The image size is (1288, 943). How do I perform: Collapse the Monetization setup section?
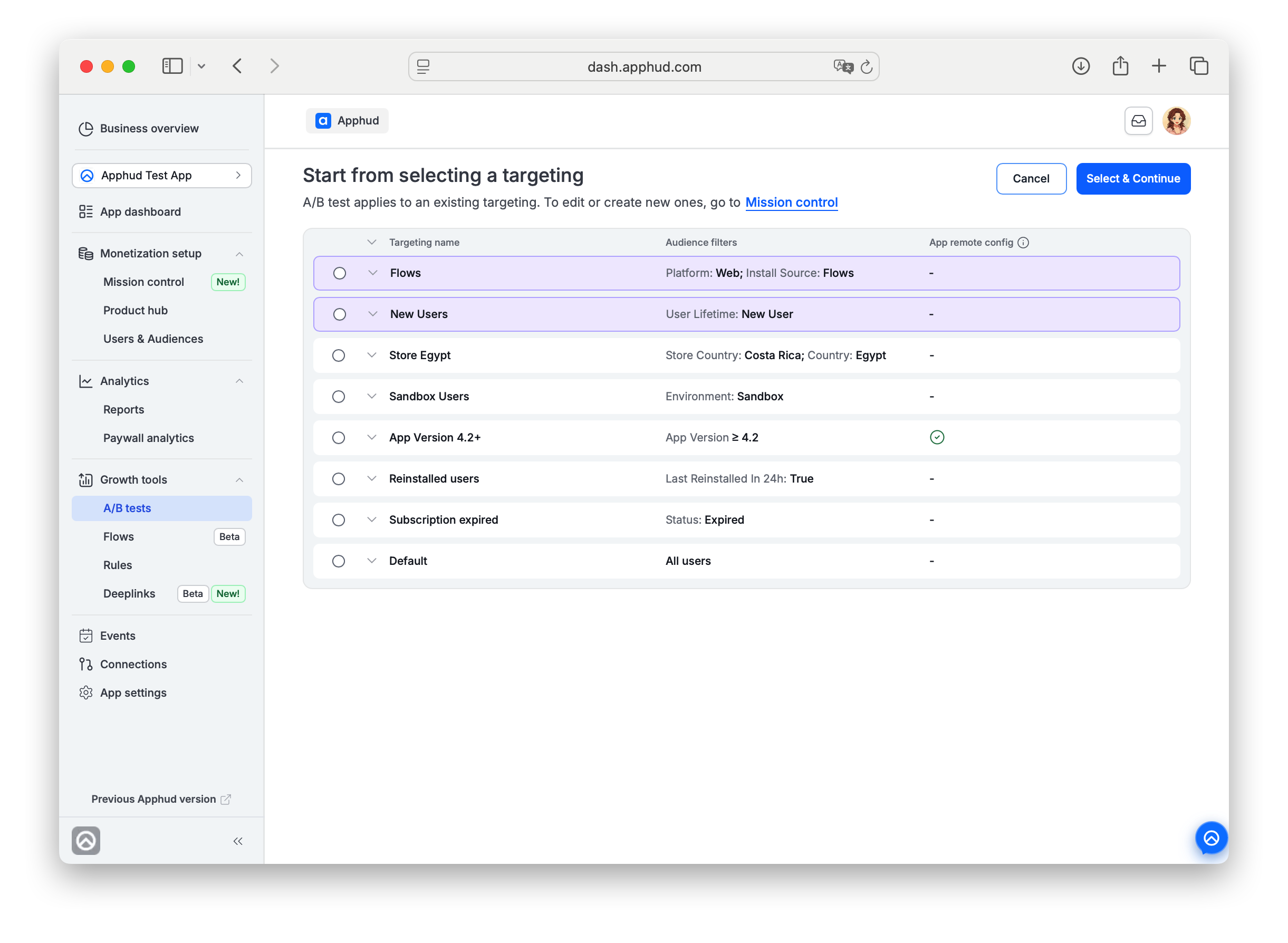[x=240, y=254]
